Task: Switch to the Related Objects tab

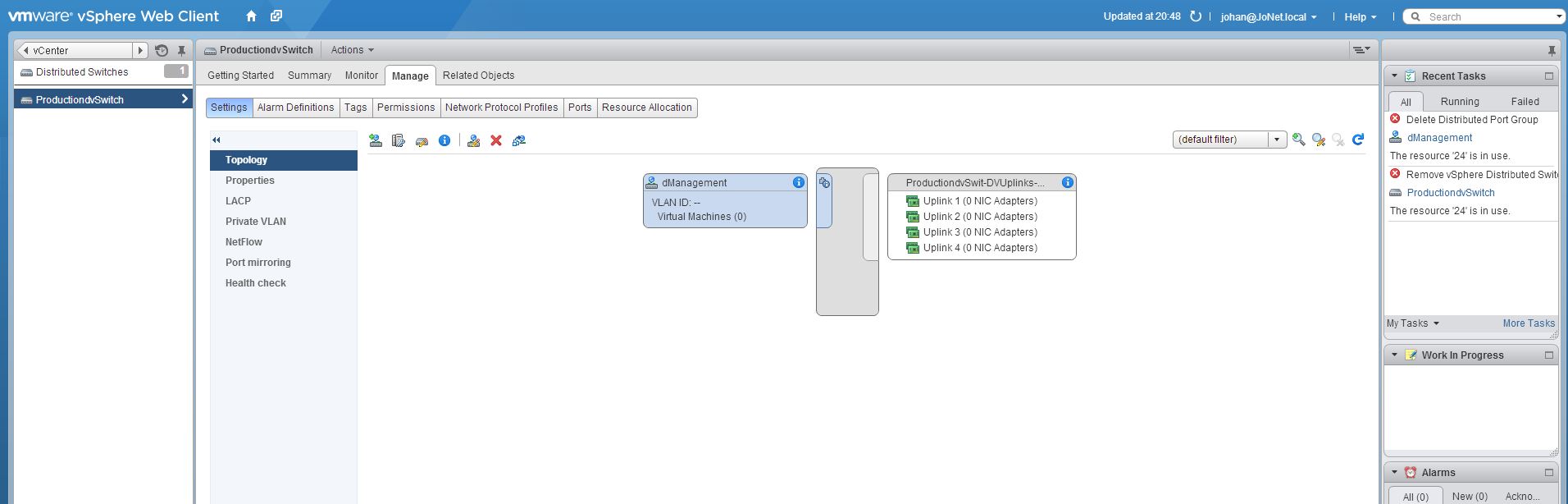Action: tap(479, 76)
